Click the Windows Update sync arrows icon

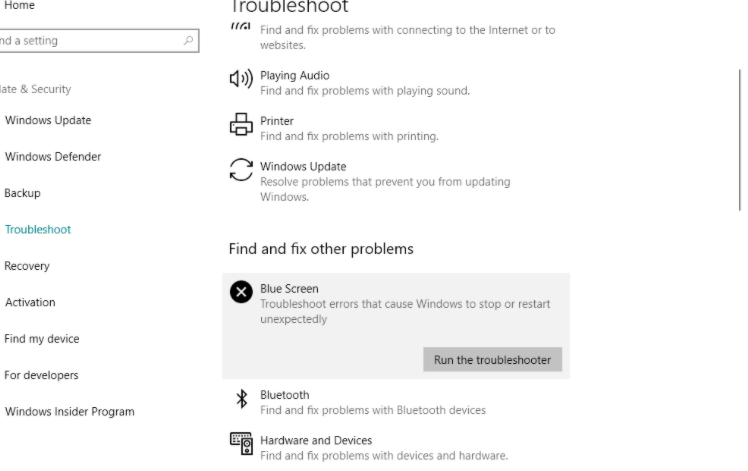pyautogui.click(x=241, y=170)
